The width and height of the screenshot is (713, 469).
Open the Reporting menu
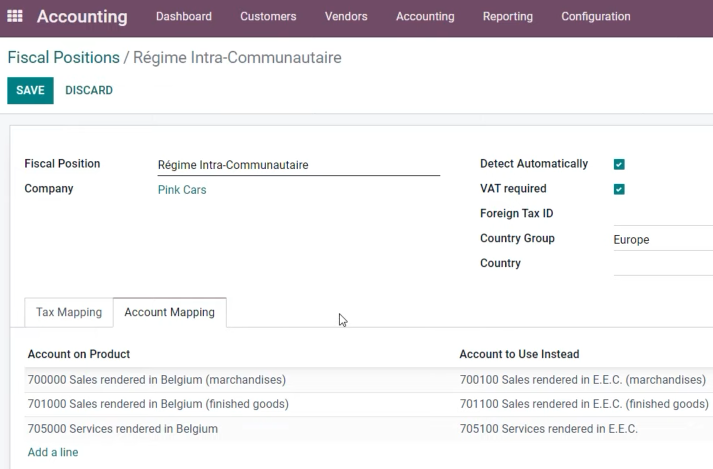point(507,16)
